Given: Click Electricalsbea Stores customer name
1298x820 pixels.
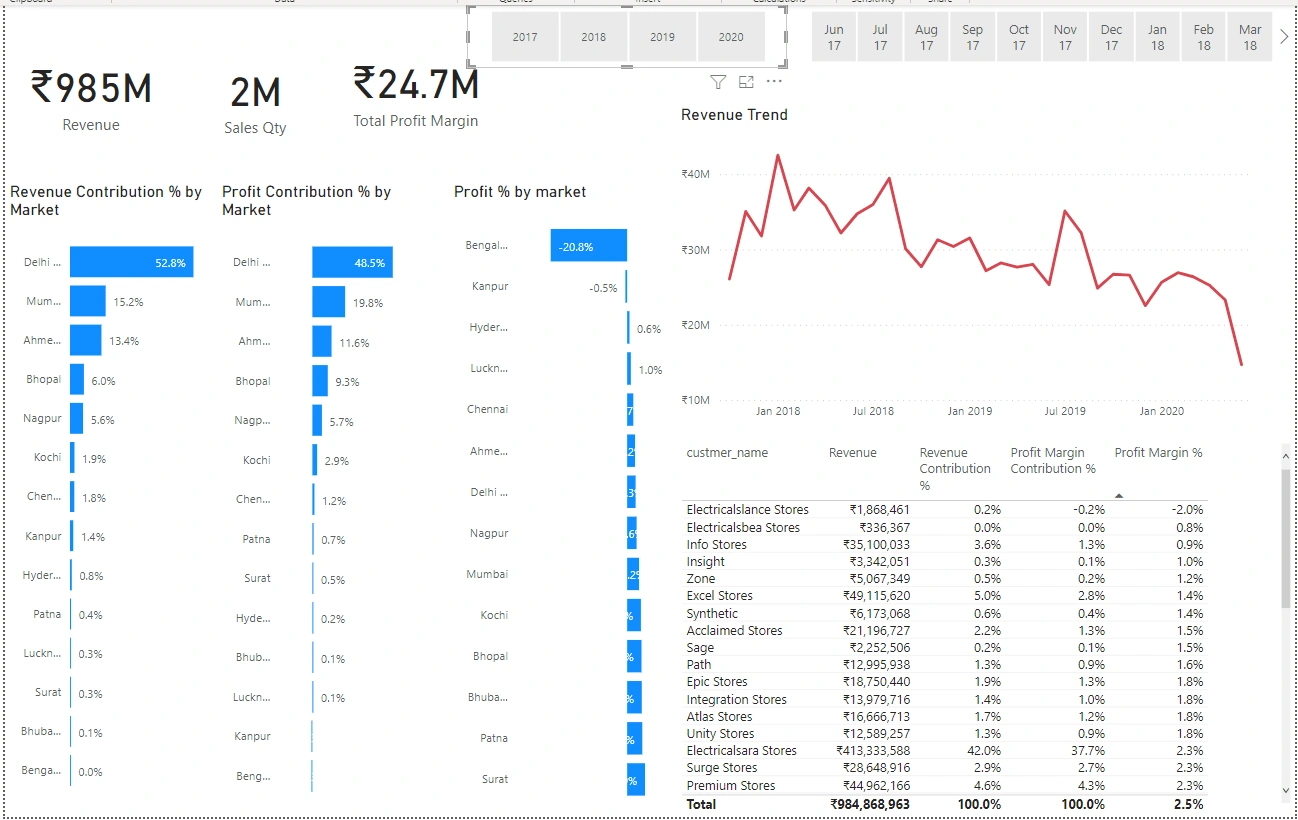Looking at the screenshot, I should 743,527.
